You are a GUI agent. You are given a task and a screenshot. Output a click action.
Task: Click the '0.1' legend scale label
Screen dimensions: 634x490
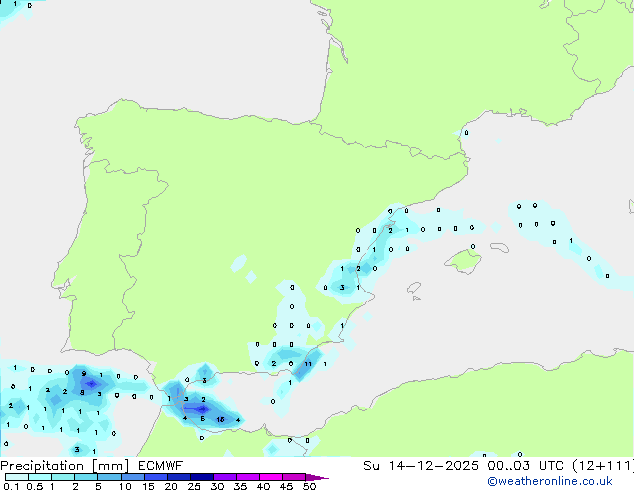[x=11, y=486]
